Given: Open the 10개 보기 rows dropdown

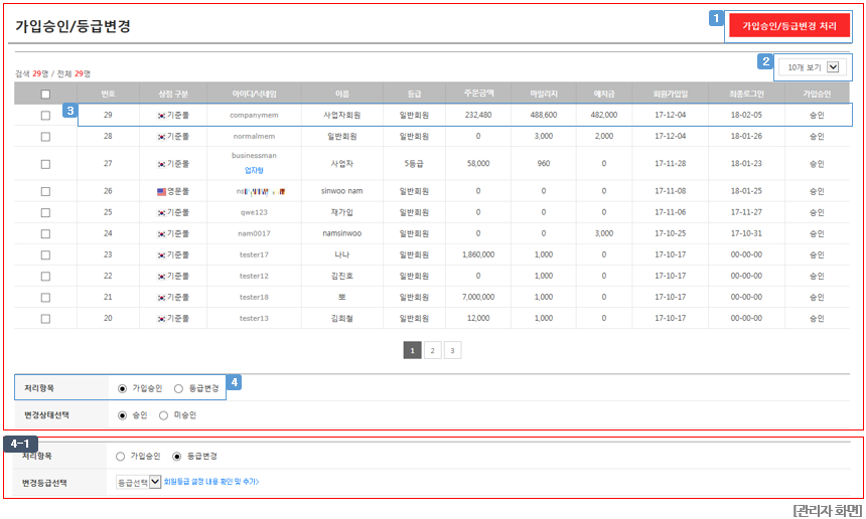Looking at the screenshot, I should (x=812, y=67).
